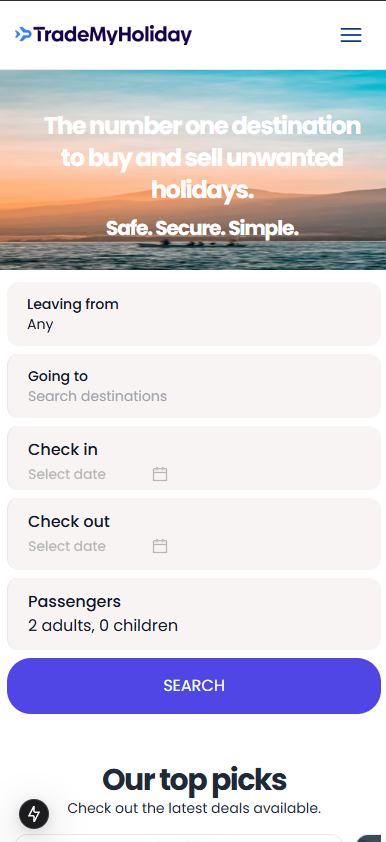
Task: Focus the Going to field label
Action: 57,376
